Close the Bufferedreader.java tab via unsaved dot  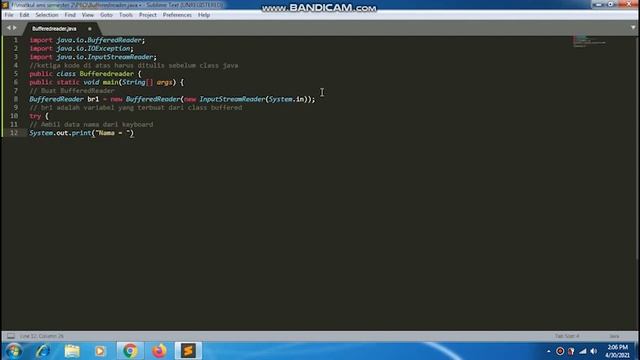[x=89, y=29]
